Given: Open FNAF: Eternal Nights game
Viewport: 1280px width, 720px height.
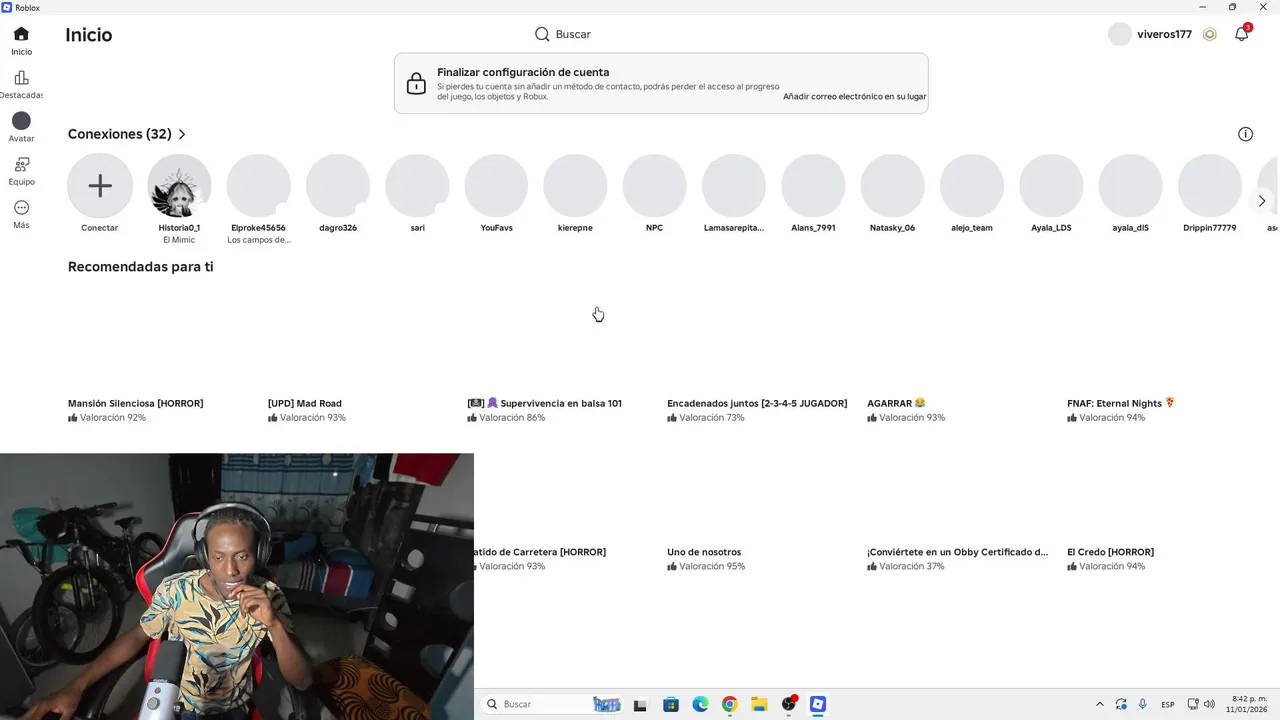Looking at the screenshot, I should (1121, 404).
